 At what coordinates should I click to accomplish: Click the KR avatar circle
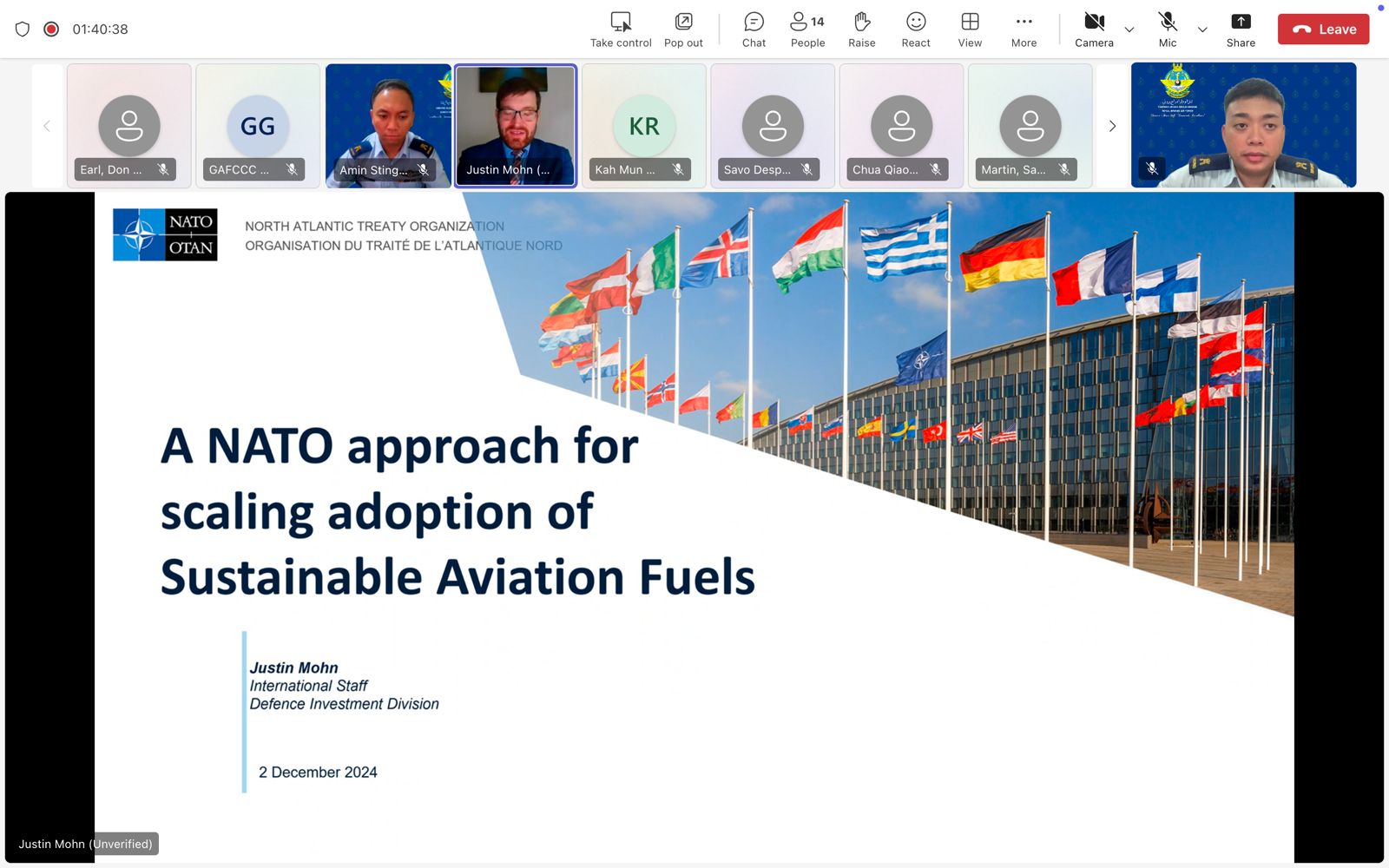point(644,126)
